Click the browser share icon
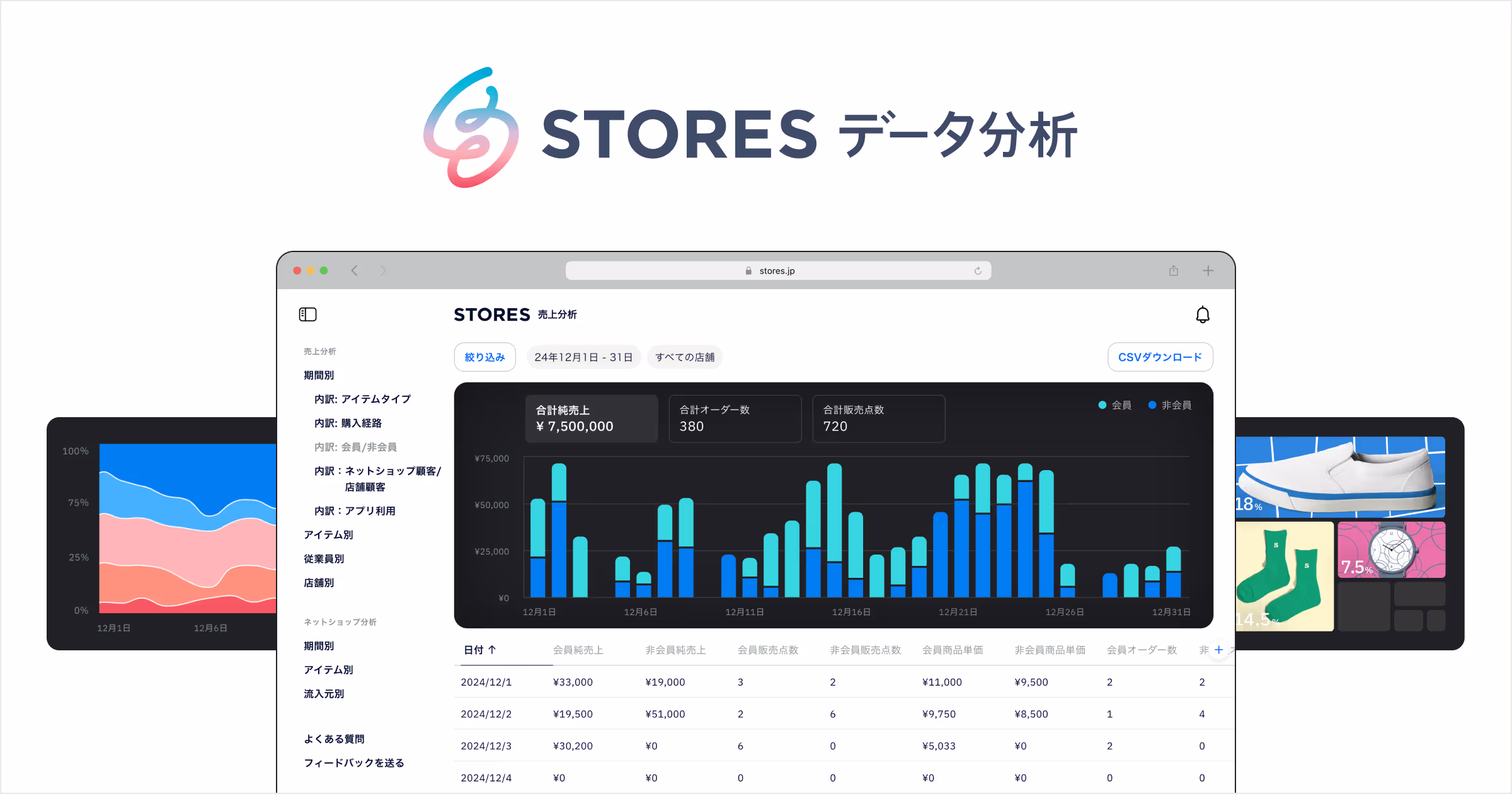Screen dimensions: 1512x794 [1174, 271]
